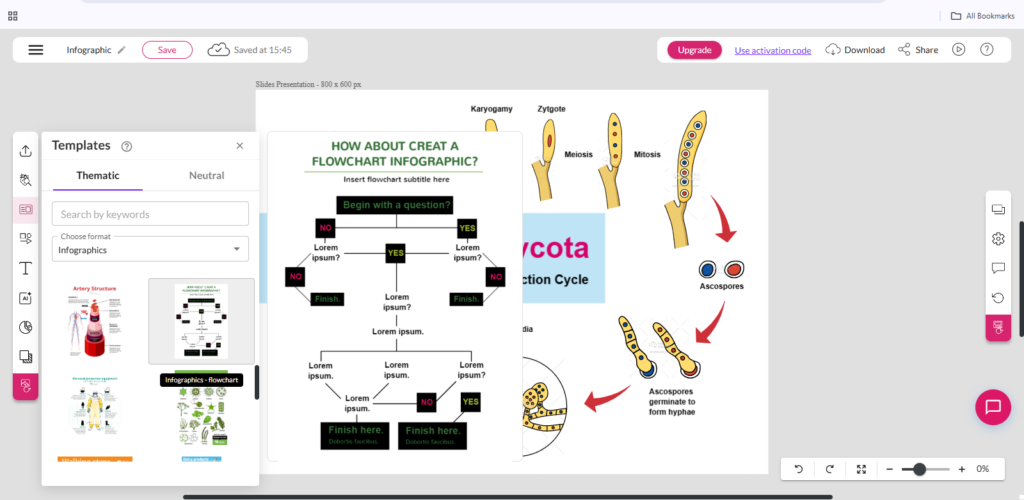The height and width of the screenshot is (500, 1024).
Task: Zoom out with the minus button
Action: [x=889, y=469]
